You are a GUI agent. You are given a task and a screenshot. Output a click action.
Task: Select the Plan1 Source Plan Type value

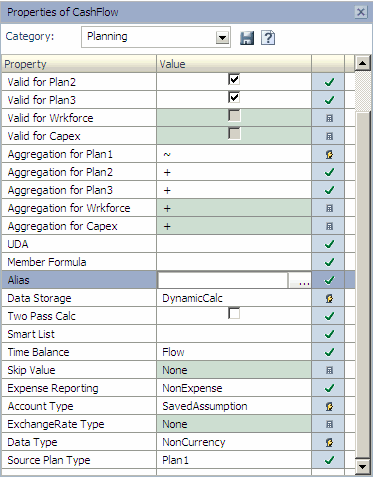click(x=175, y=460)
